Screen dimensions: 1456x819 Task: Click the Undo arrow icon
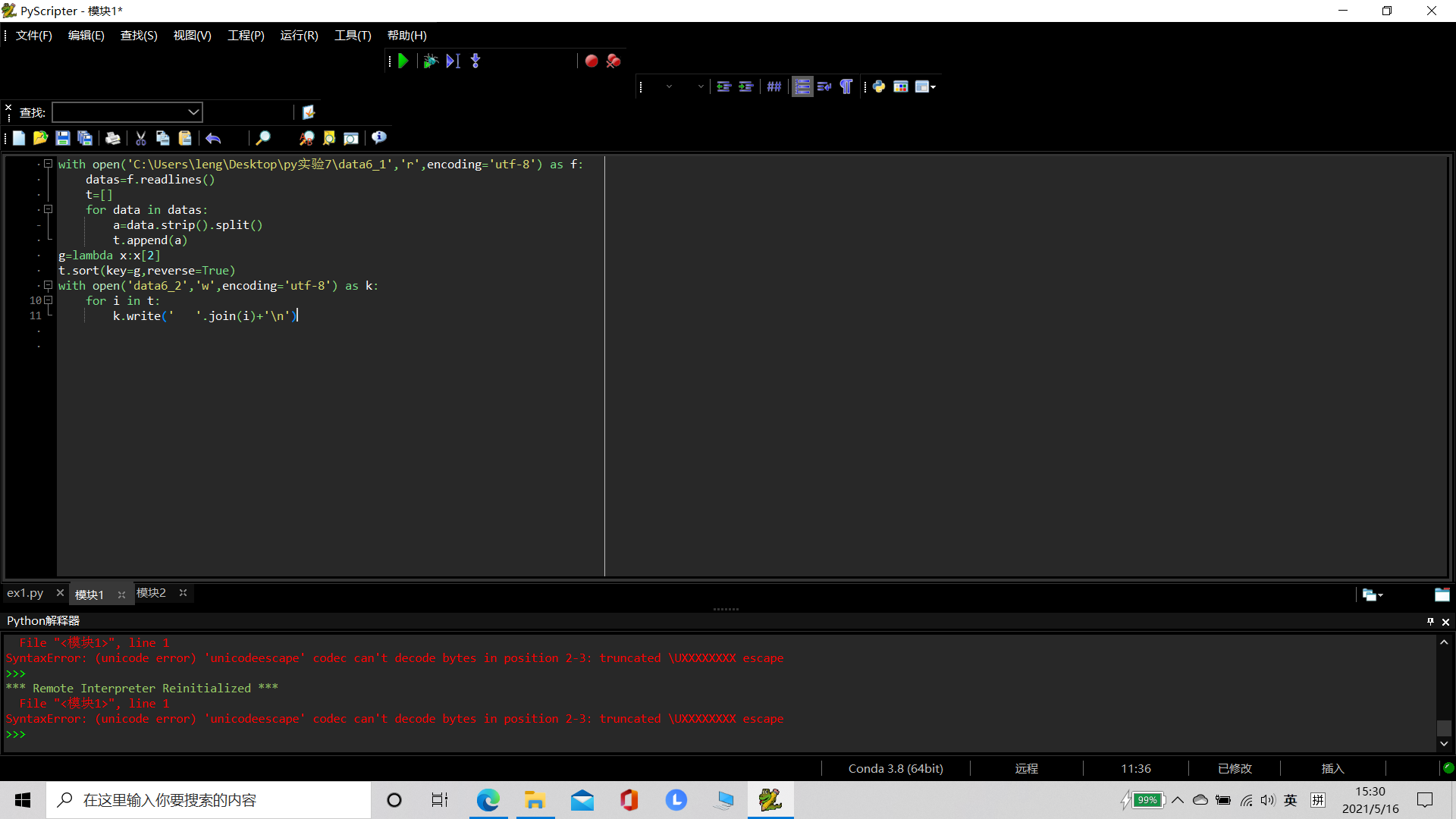pos(213,138)
